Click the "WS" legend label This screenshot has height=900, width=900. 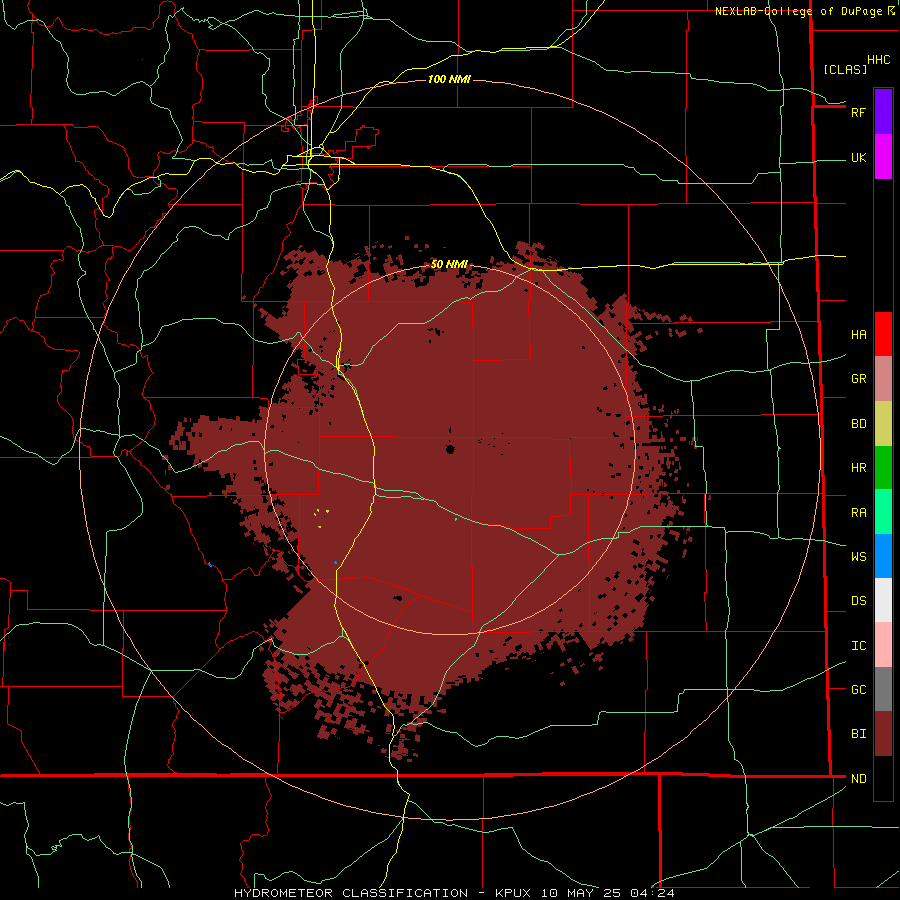point(858,557)
